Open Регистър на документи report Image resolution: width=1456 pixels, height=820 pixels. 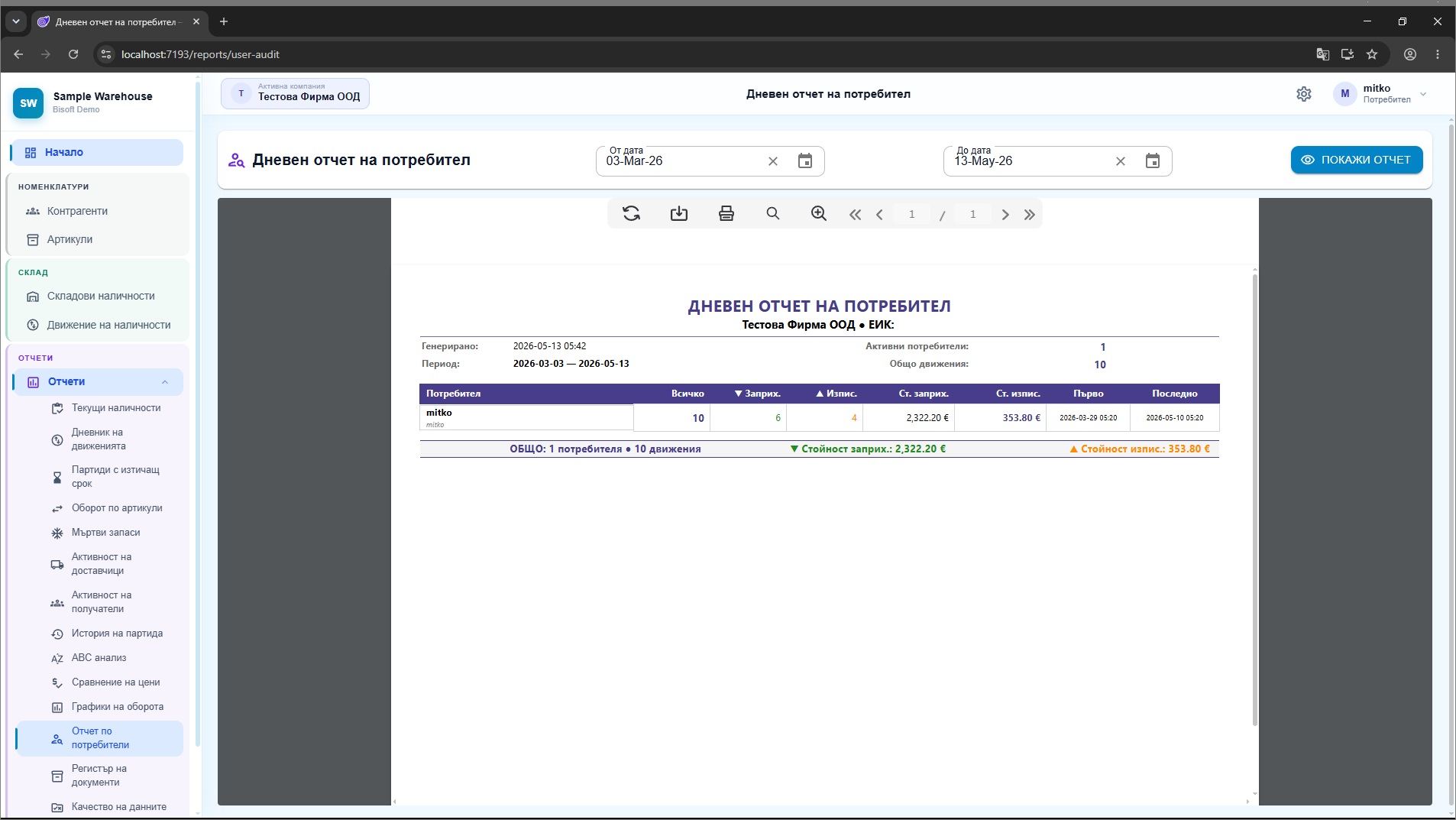[x=99, y=776]
